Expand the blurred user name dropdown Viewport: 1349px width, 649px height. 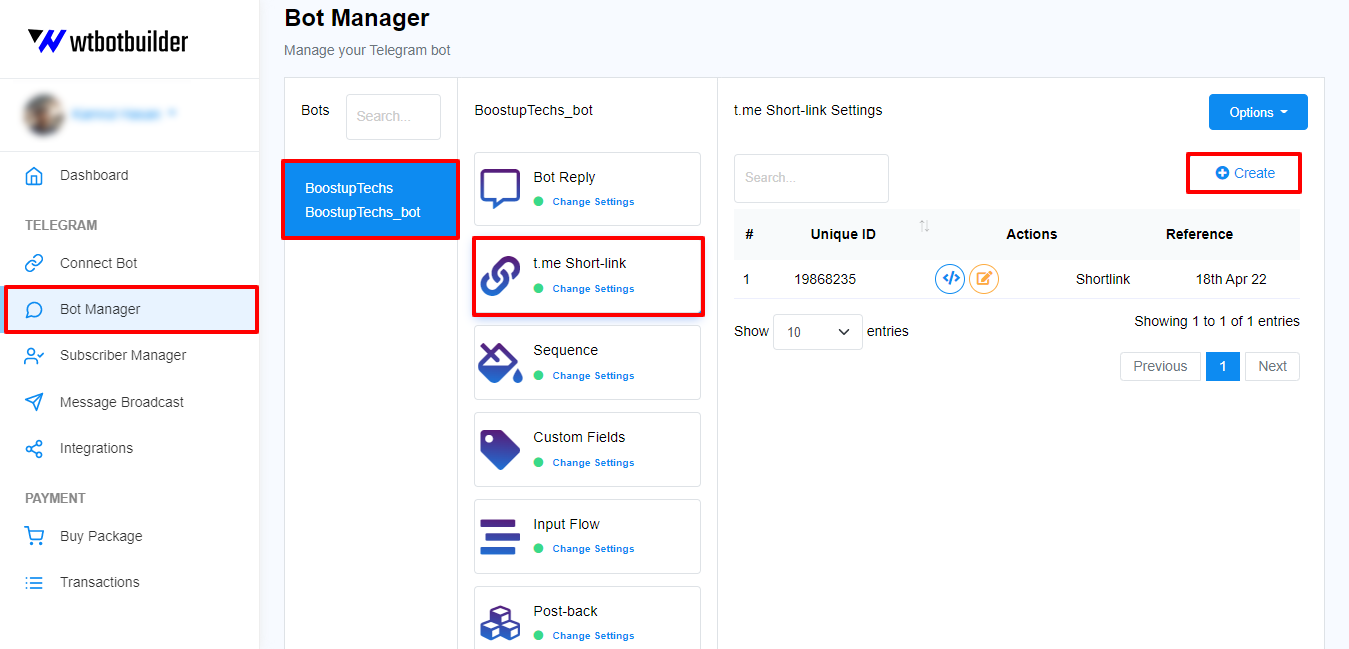pyautogui.click(x=123, y=114)
